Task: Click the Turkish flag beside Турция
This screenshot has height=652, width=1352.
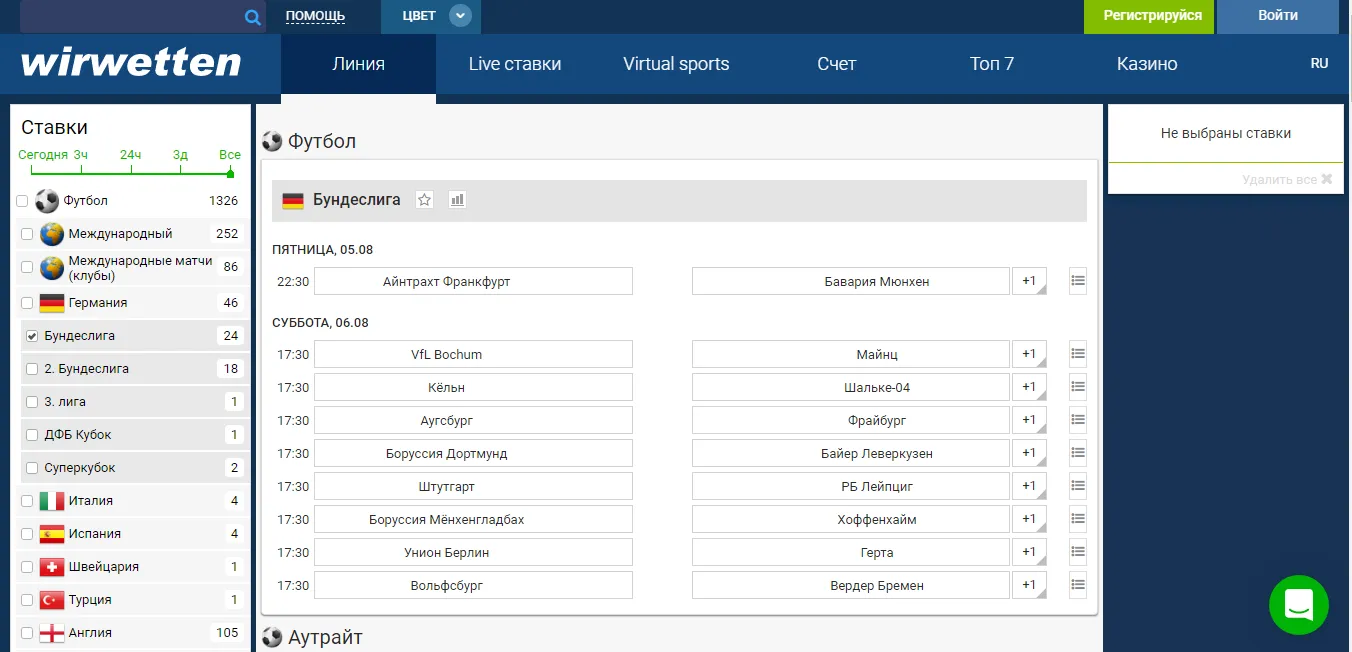Action: pyautogui.click(x=52, y=600)
